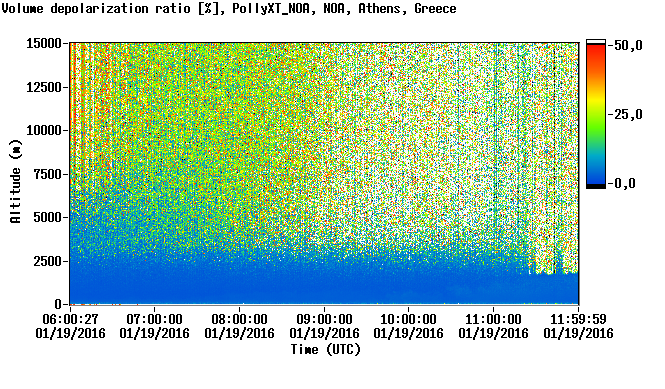Screen dimensions: 665x389
Task: Select the 11:00:00 time tick label
Action: click(x=493, y=319)
